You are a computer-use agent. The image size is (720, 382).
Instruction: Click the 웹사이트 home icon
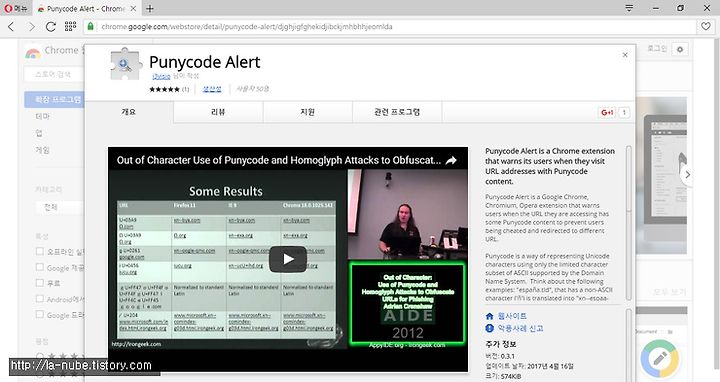coord(489,316)
